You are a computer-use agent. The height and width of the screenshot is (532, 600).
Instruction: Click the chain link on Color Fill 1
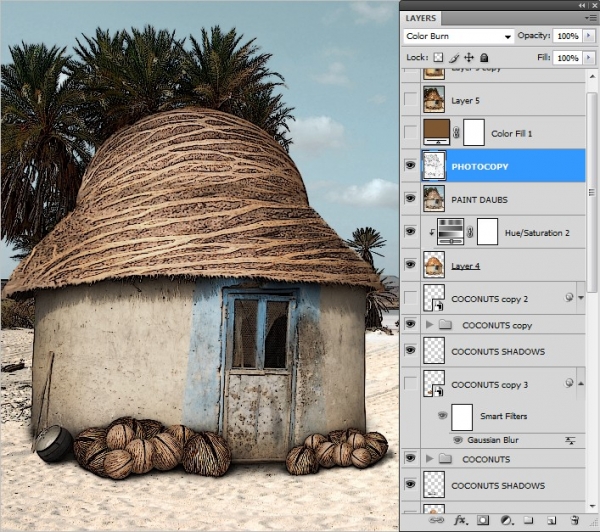point(456,133)
